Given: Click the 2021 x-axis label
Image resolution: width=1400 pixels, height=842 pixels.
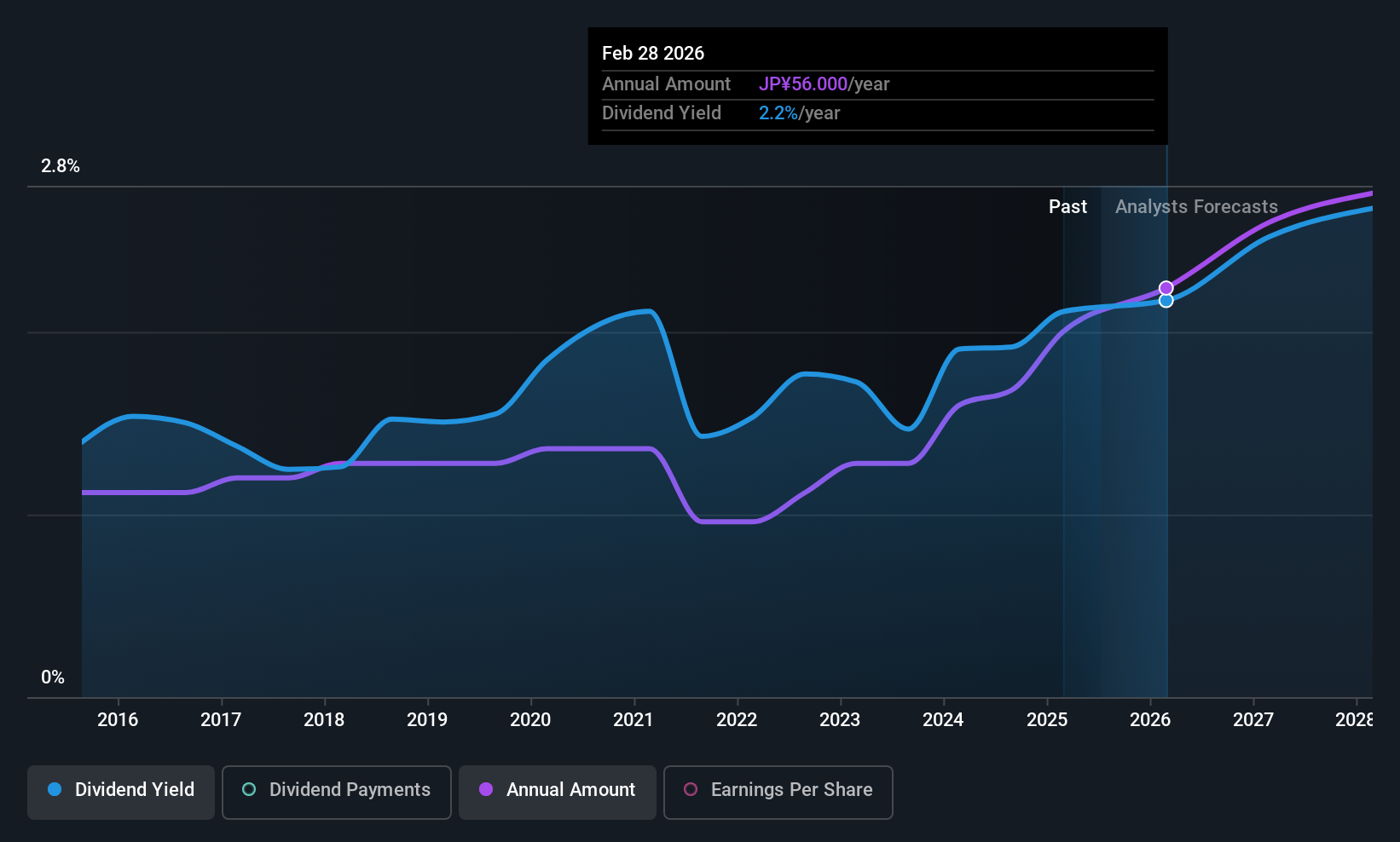Looking at the screenshot, I should (x=633, y=719).
